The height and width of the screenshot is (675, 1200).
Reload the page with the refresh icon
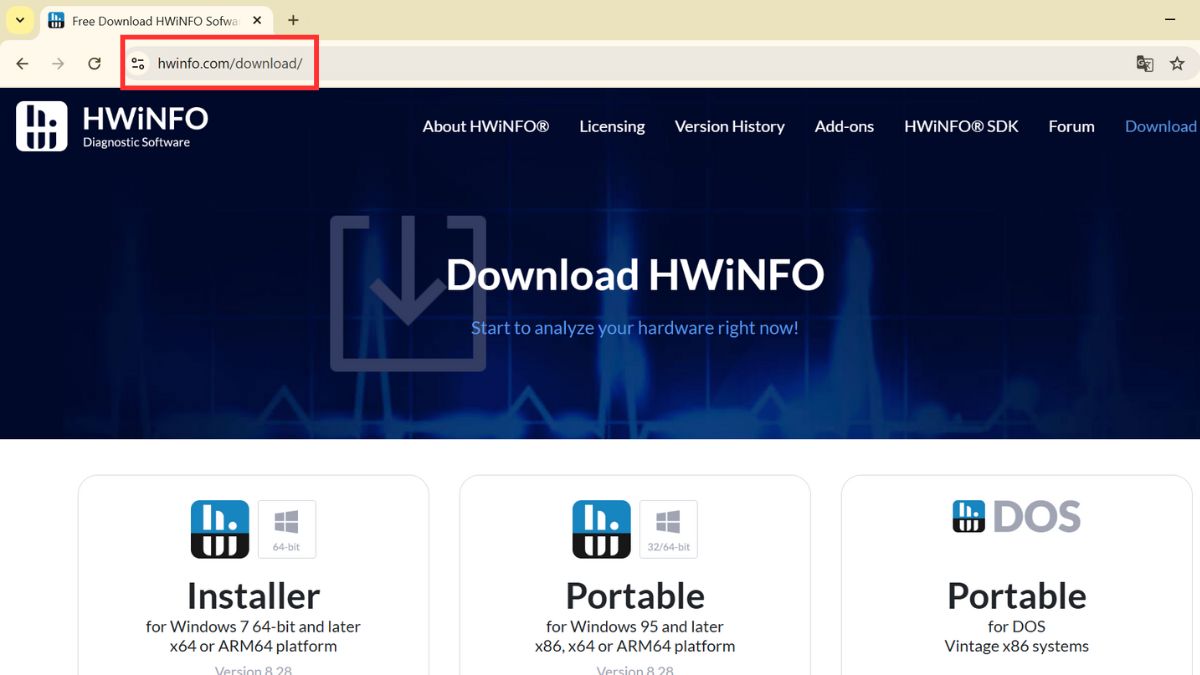pyautogui.click(x=94, y=64)
